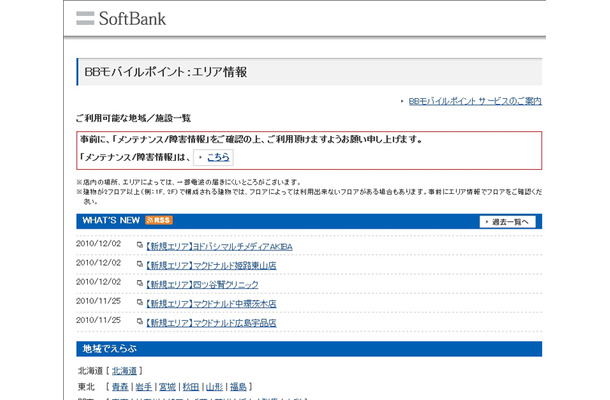Open 【新規エリア】四ッ谷腎クリニック link
Image resolution: width=610 pixels, height=400 pixels.
point(202,284)
